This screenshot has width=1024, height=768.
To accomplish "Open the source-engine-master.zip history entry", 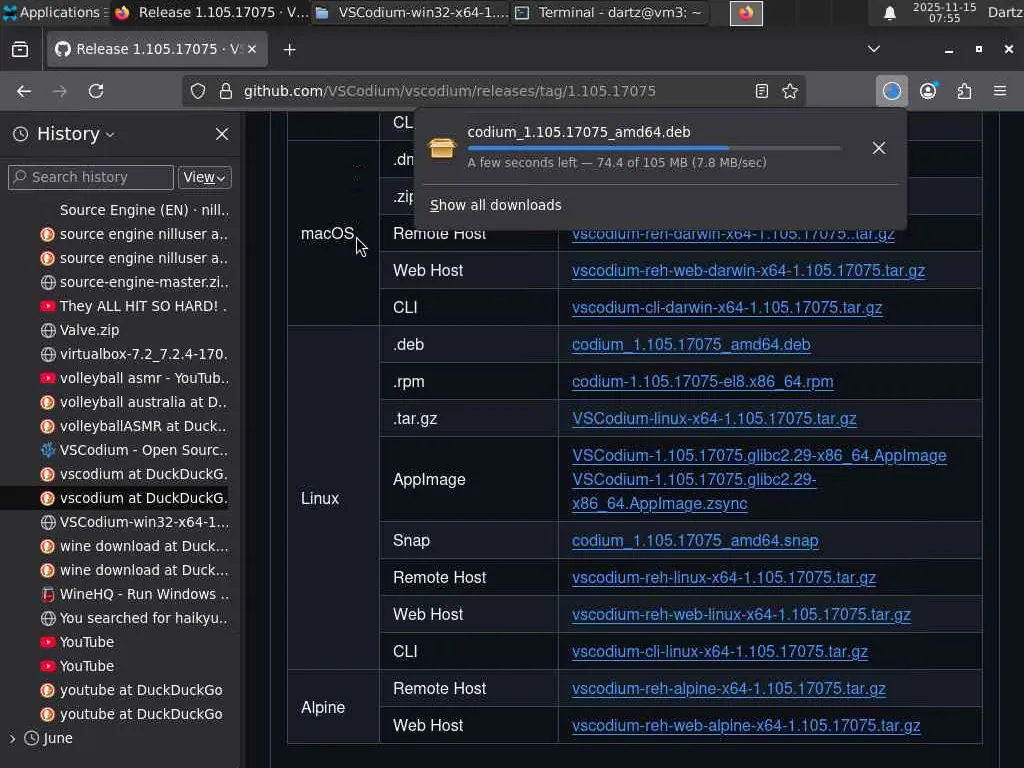I will (136, 282).
